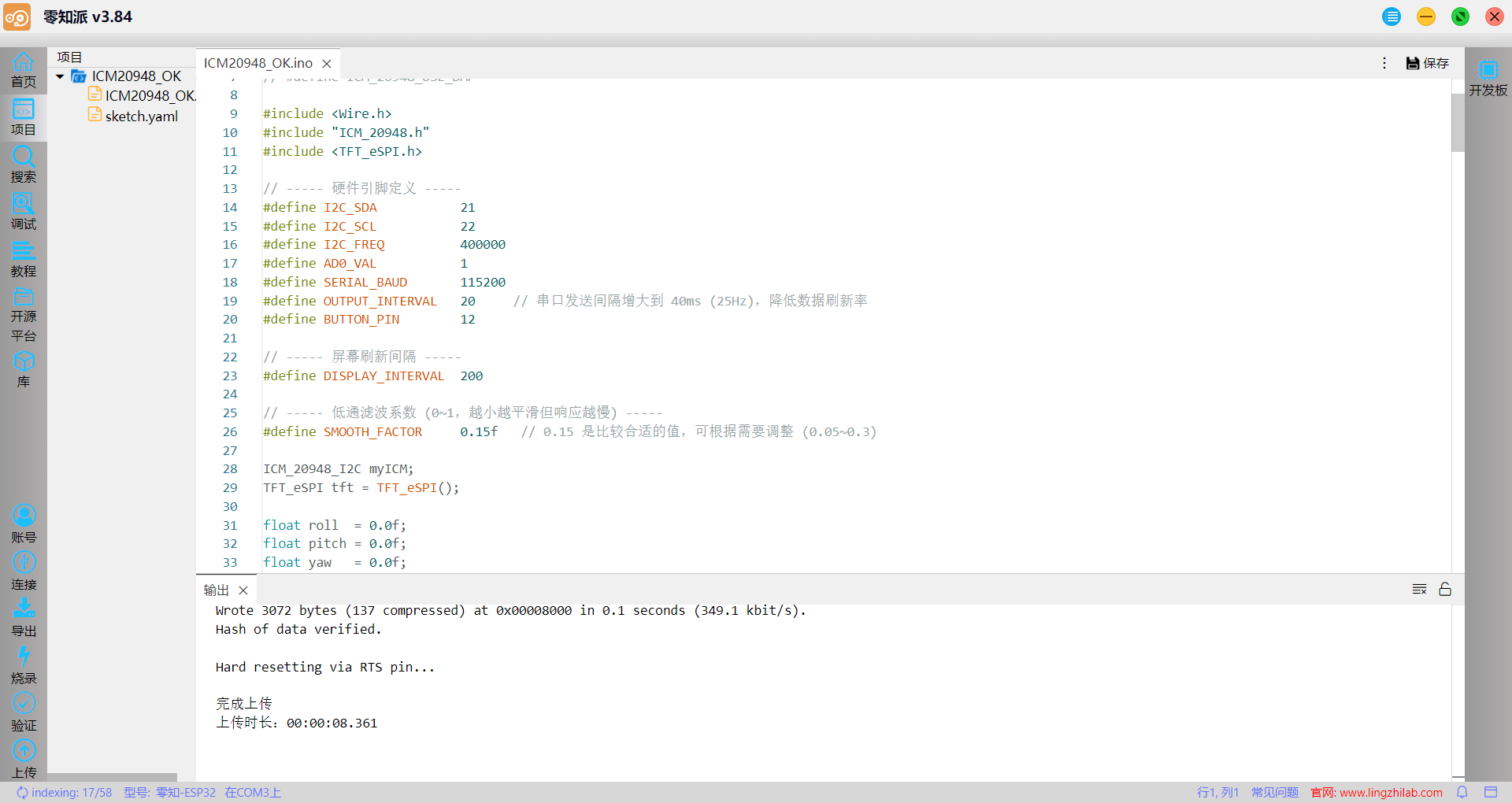
Task: Toggle output scroll lock icon
Action: tap(1445, 590)
